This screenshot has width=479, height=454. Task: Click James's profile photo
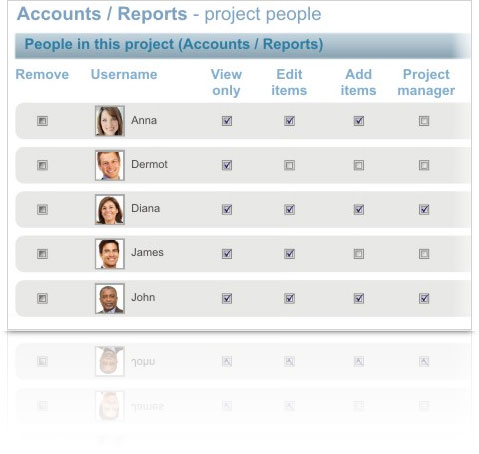(110, 254)
